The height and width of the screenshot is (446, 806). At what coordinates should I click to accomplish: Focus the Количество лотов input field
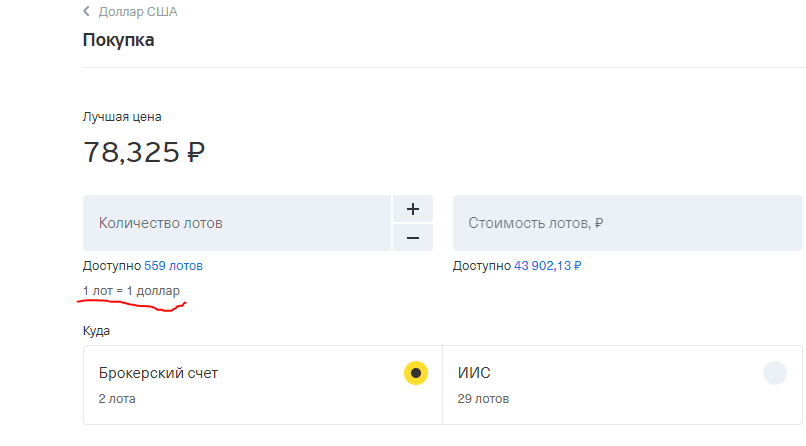pyautogui.click(x=236, y=223)
